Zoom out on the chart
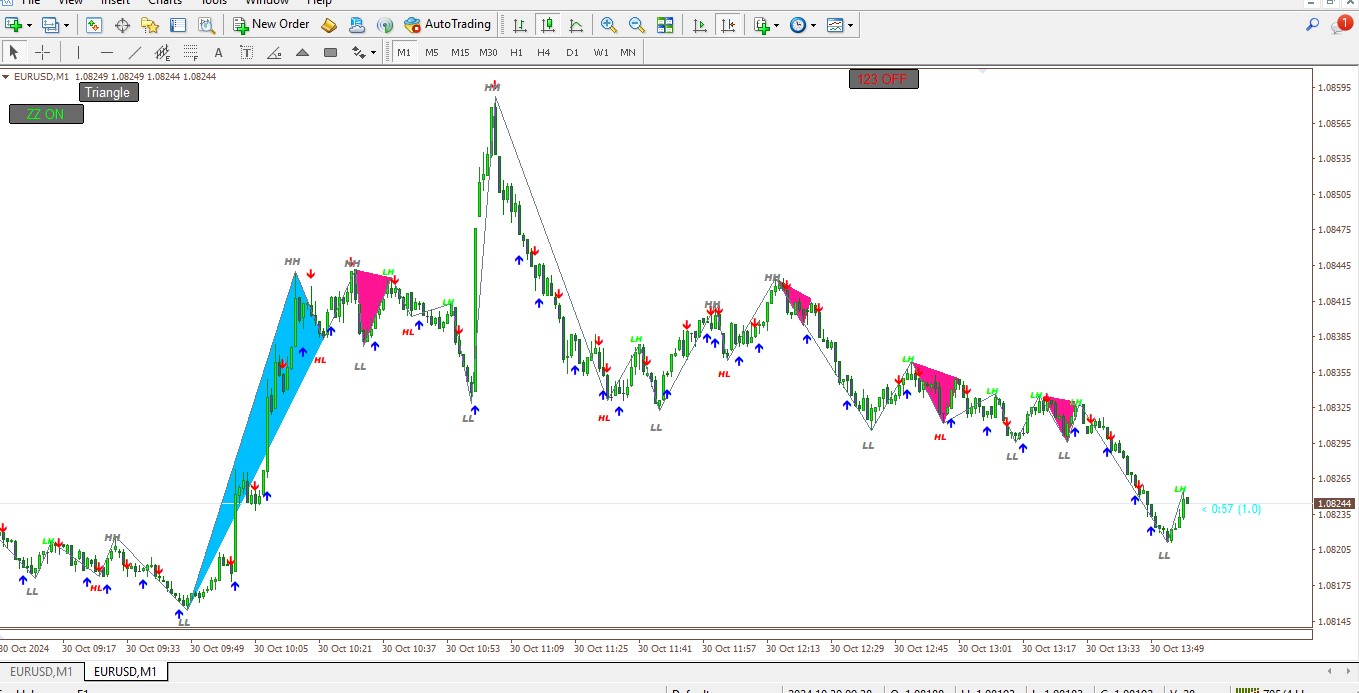 (x=637, y=25)
